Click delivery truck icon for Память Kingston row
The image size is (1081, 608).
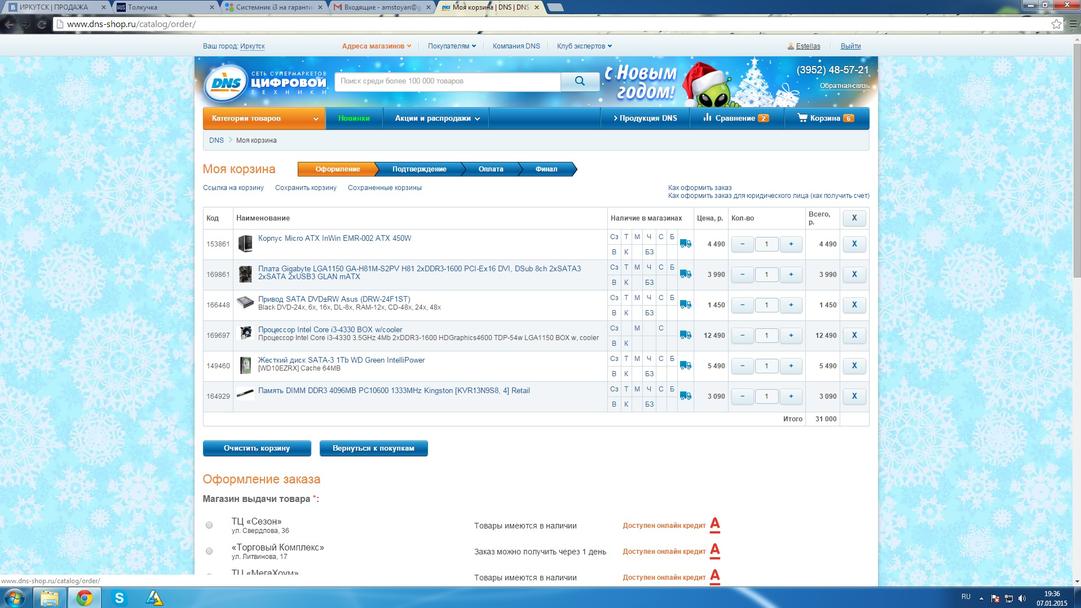pos(685,396)
